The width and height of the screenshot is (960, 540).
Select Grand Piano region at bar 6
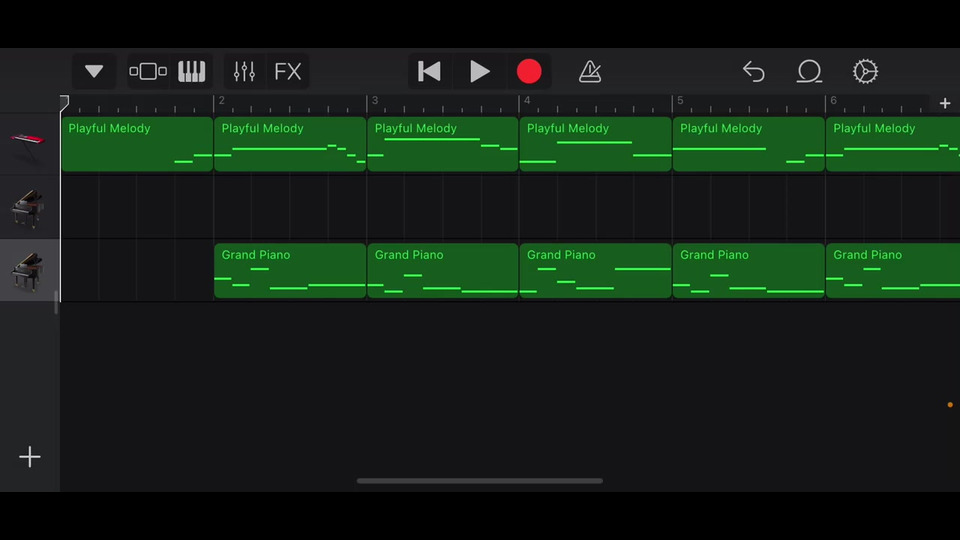(x=893, y=271)
